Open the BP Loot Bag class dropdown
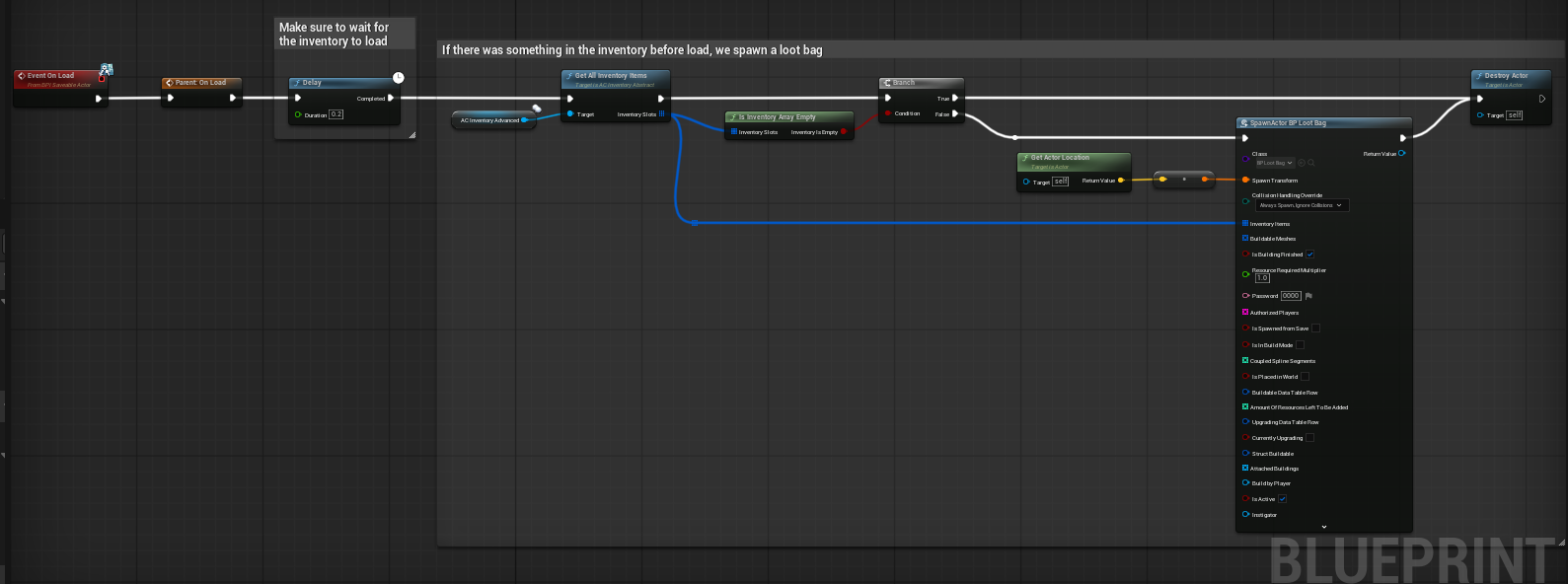1568x584 pixels. coord(1274,163)
